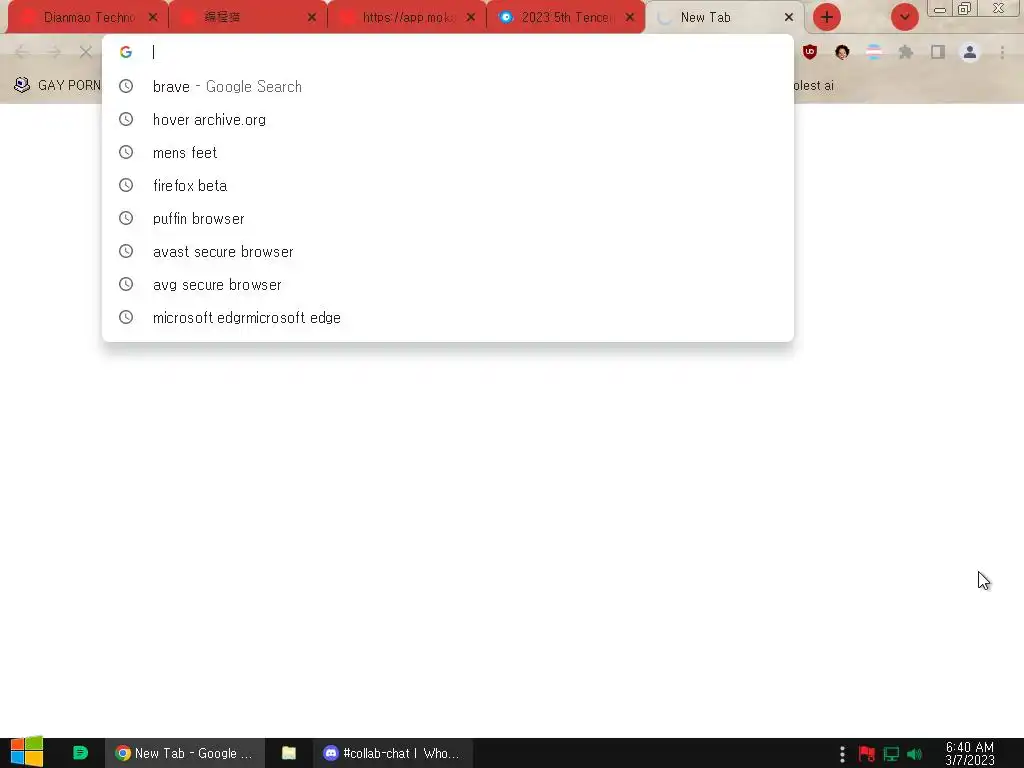Click the stop loading X button
Screen dimensions: 1024x768
click(86, 52)
